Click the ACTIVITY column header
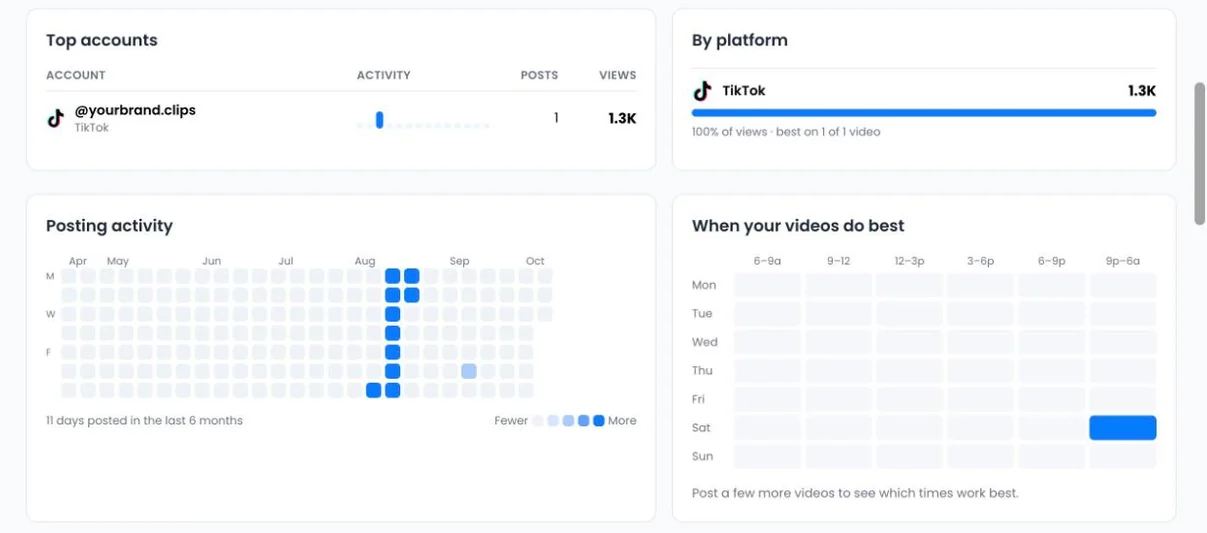The width and height of the screenshot is (1207, 533). pyautogui.click(x=384, y=75)
